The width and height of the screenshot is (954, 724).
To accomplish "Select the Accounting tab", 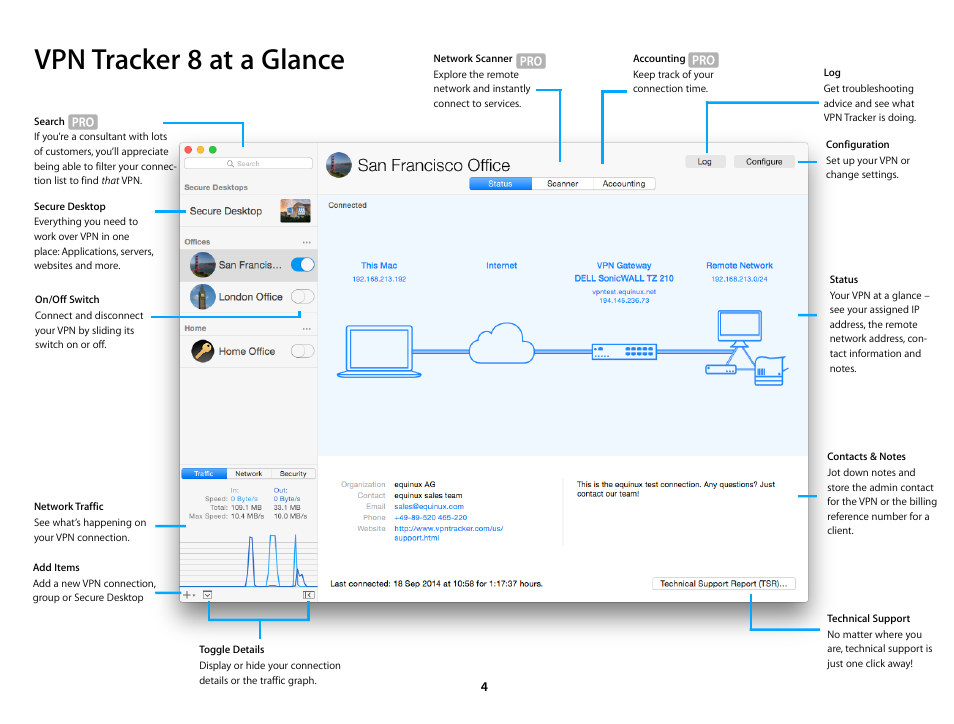I will [624, 184].
